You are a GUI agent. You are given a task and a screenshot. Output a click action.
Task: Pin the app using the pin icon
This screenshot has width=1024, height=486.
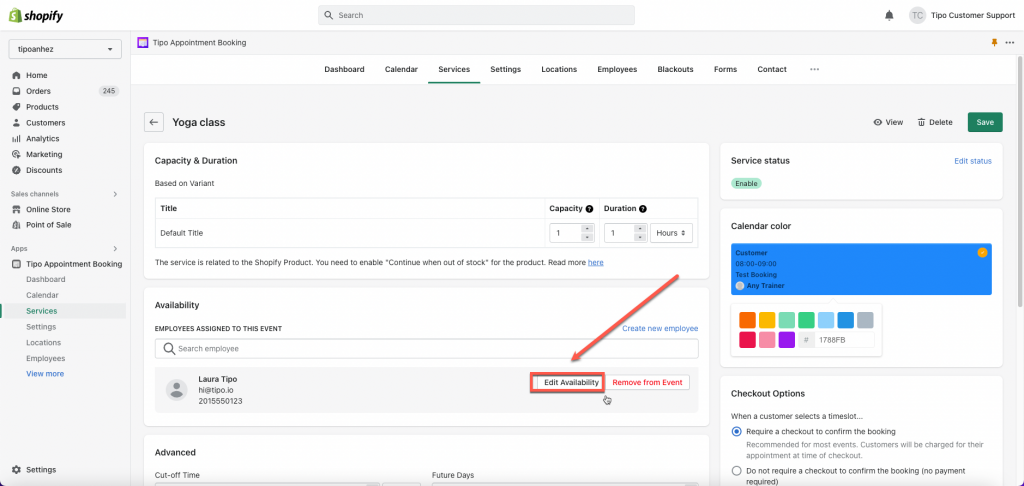click(995, 42)
